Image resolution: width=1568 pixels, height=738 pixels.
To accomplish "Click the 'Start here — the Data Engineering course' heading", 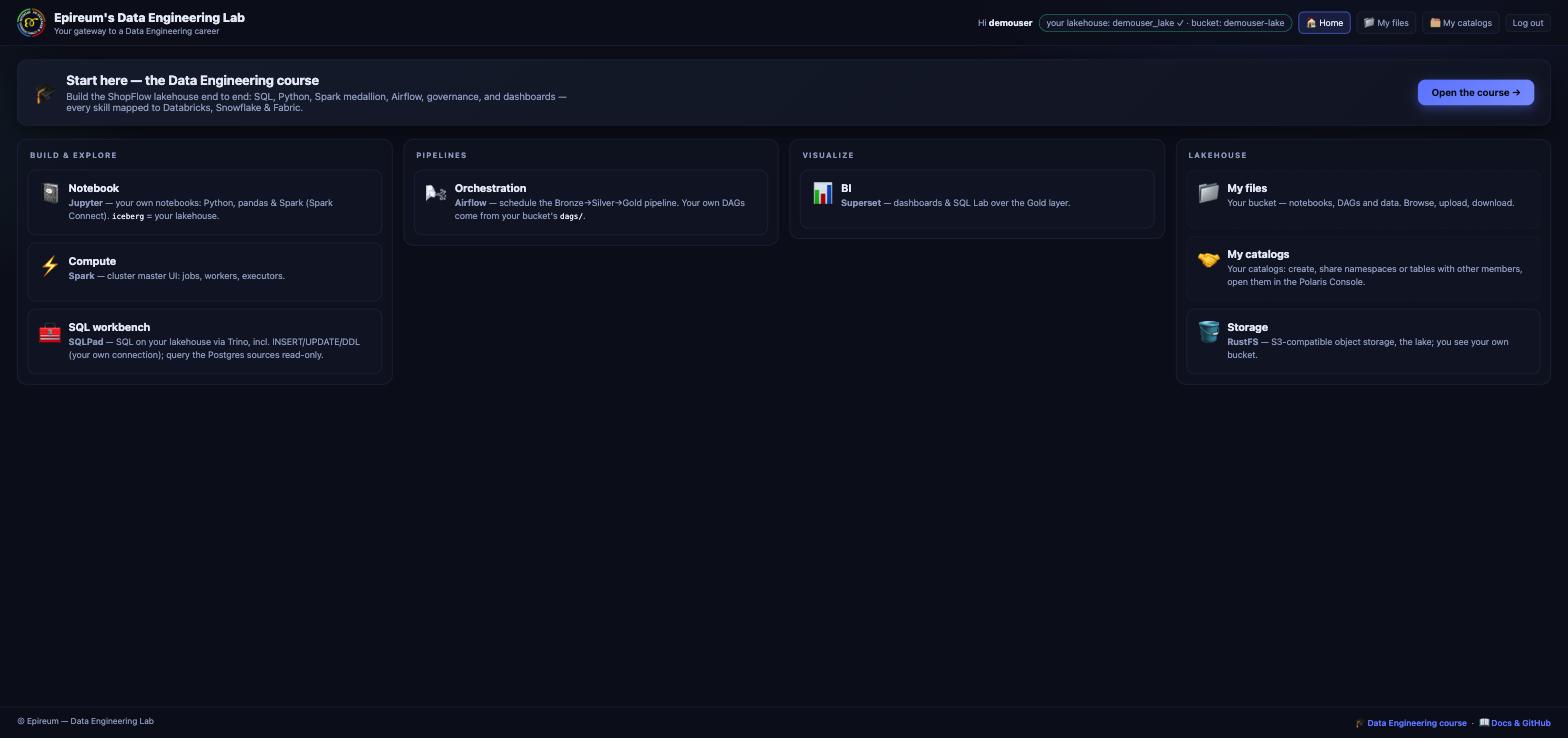I will (x=193, y=80).
